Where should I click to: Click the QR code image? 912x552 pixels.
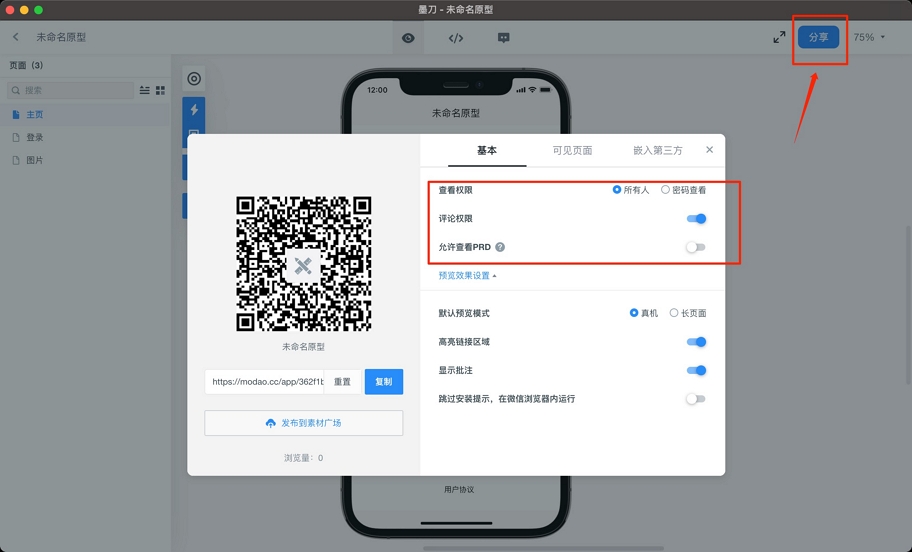pyautogui.click(x=304, y=263)
